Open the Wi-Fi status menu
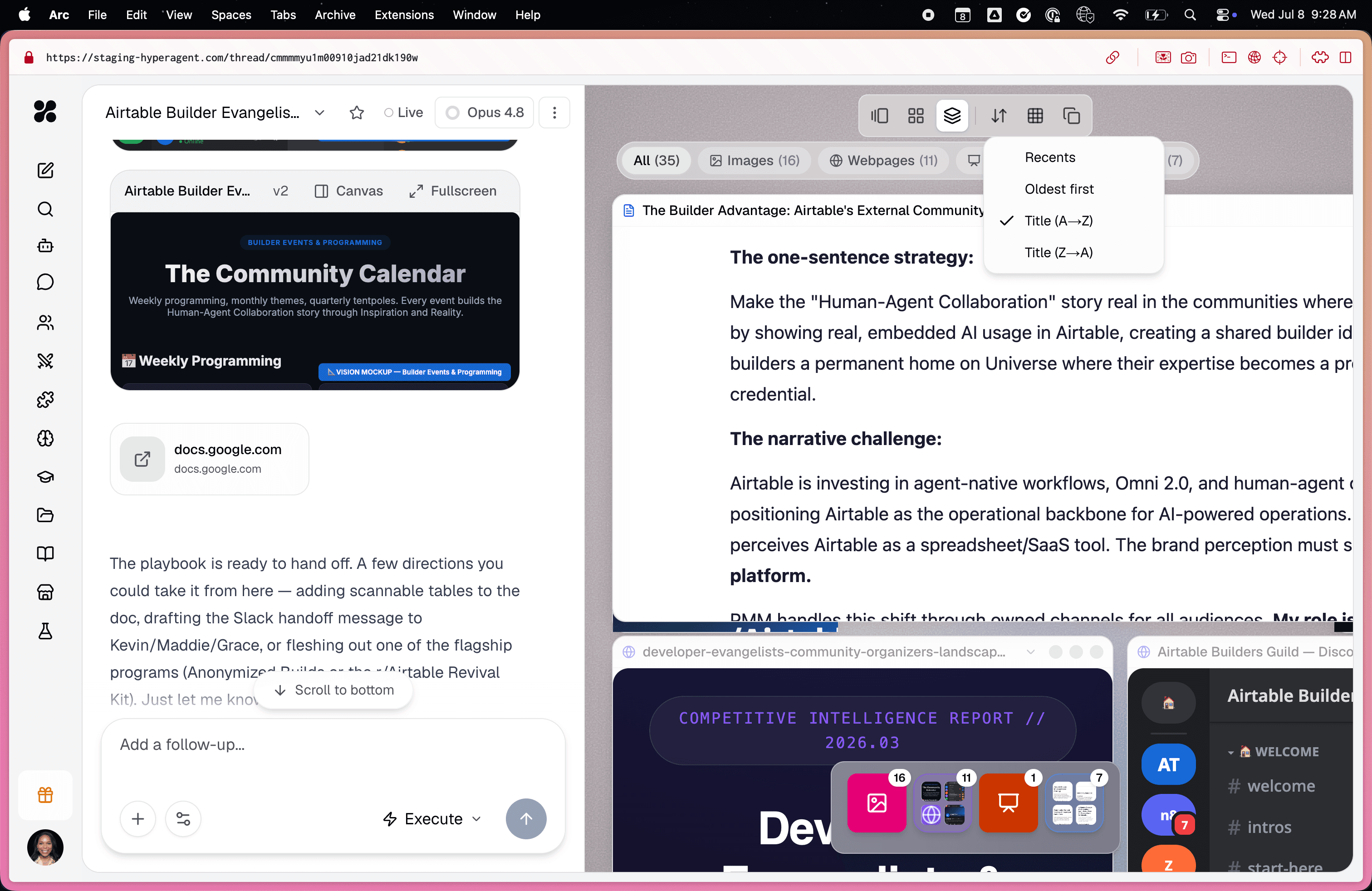1372x891 pixels. point(1119,15)
